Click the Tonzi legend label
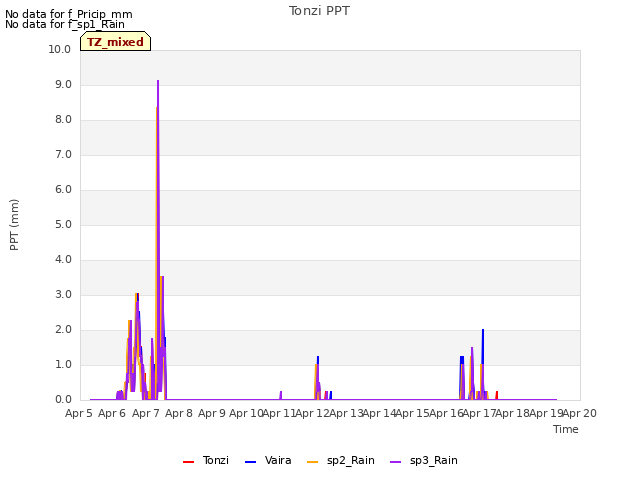This screenshot has width=640, height=480. pyautogui.click(x=216, y=460)
